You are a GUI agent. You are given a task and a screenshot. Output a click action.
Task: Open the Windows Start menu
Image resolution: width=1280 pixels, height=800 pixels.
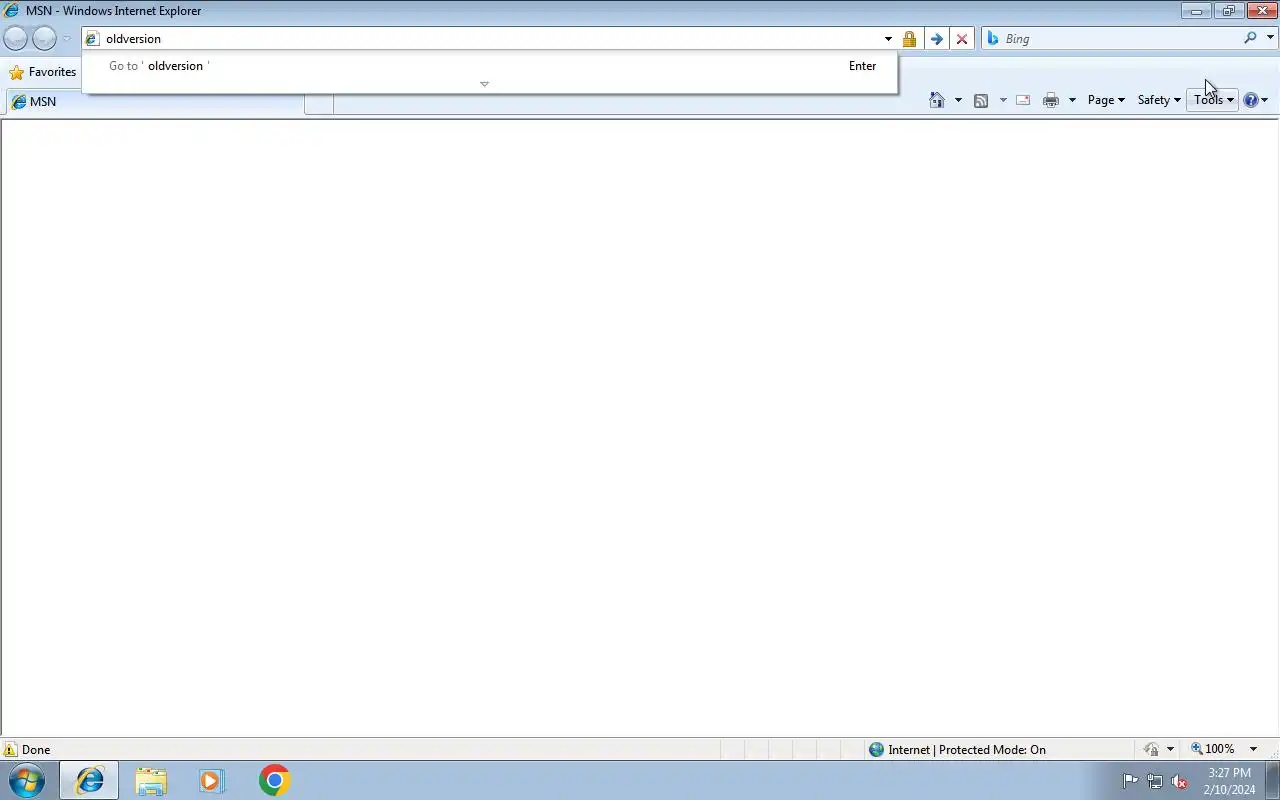coord(27,780)
